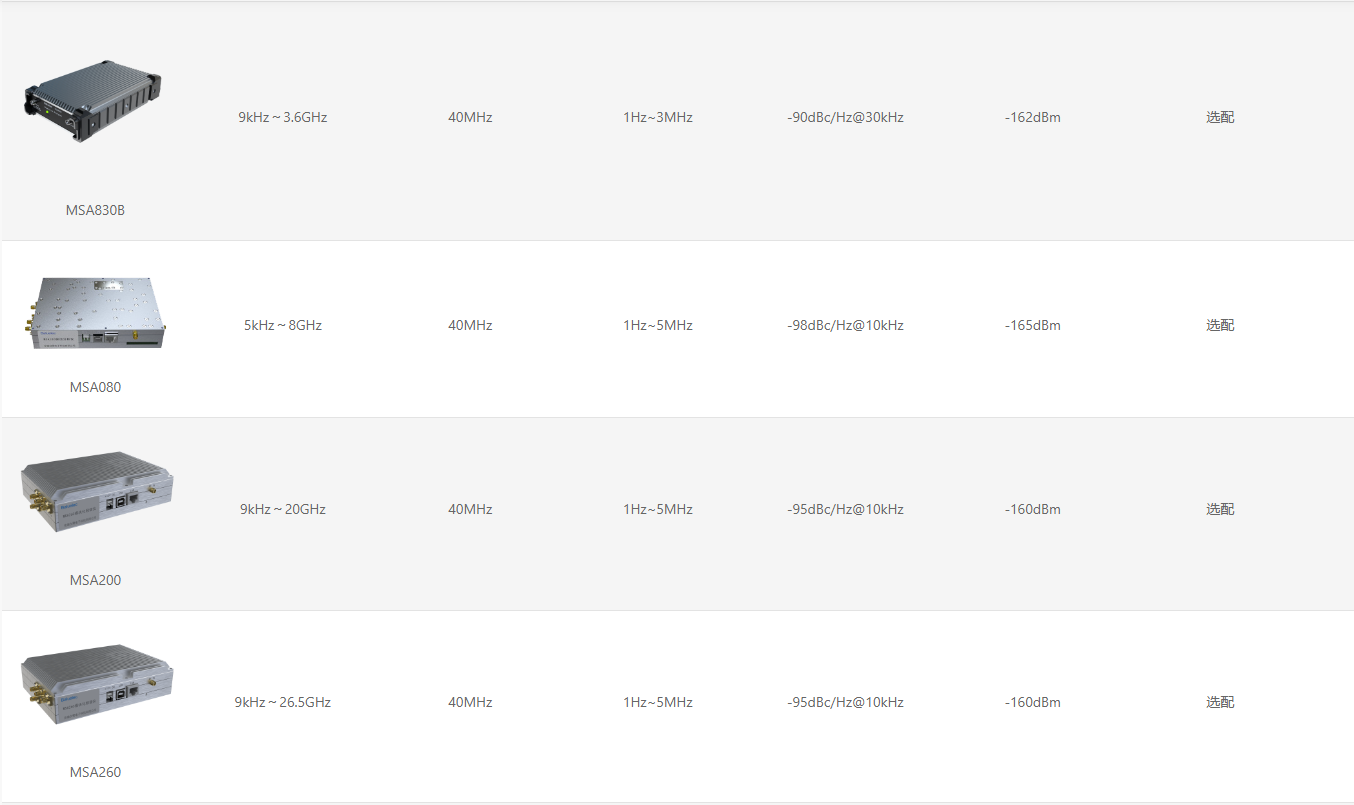Click 40MHz in the MSA200 row

(470, 509)
